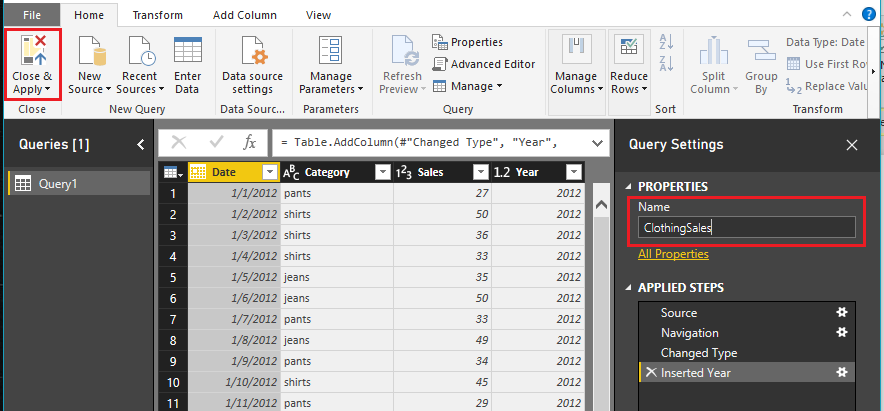Viewport: 884px width, 411px height.
Task: Click the formula bar text
Action: [419, 143]
